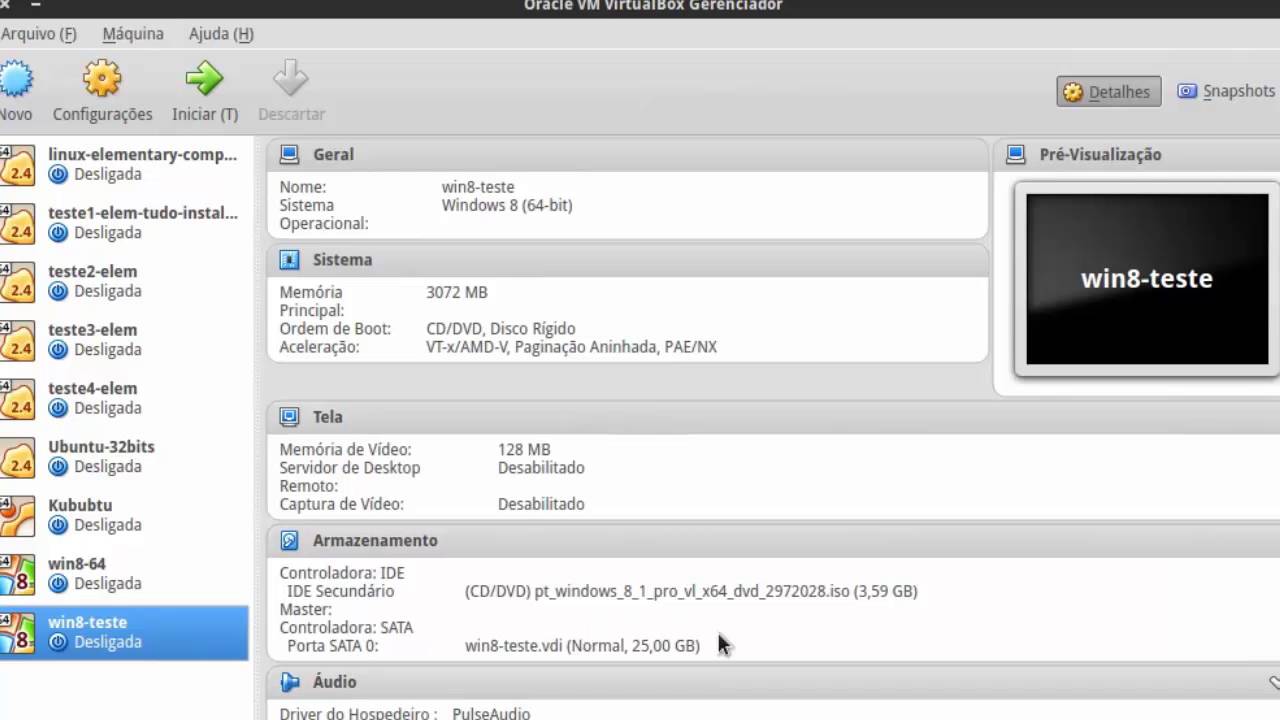Open the Áudio section header link

(x=334, y=682)
